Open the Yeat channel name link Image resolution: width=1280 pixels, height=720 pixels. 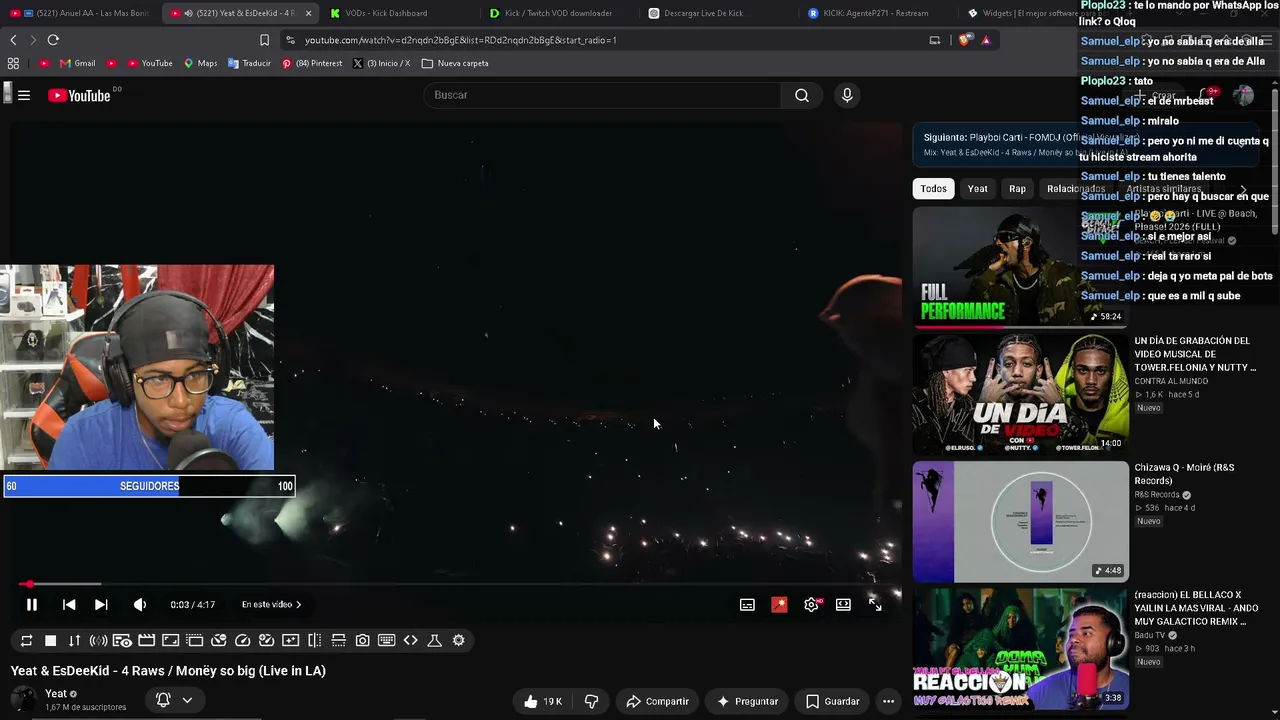click(x=56, y=694)
